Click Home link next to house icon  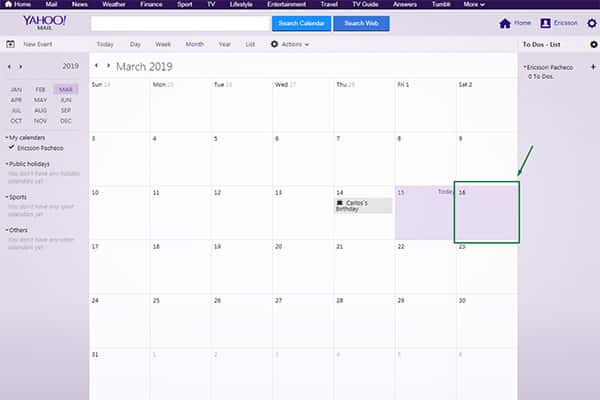point(522,23)
